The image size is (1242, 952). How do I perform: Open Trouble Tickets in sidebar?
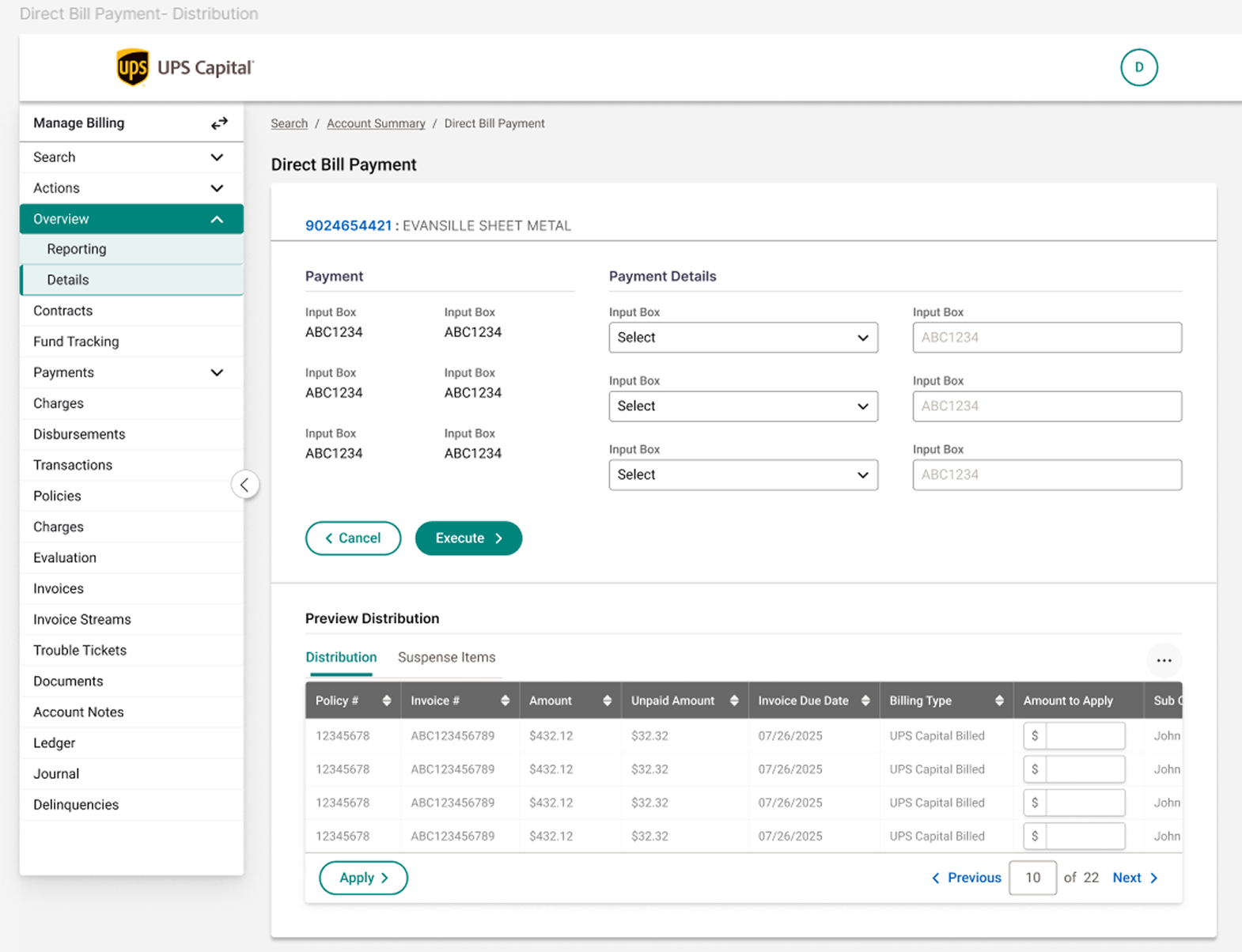131,650
